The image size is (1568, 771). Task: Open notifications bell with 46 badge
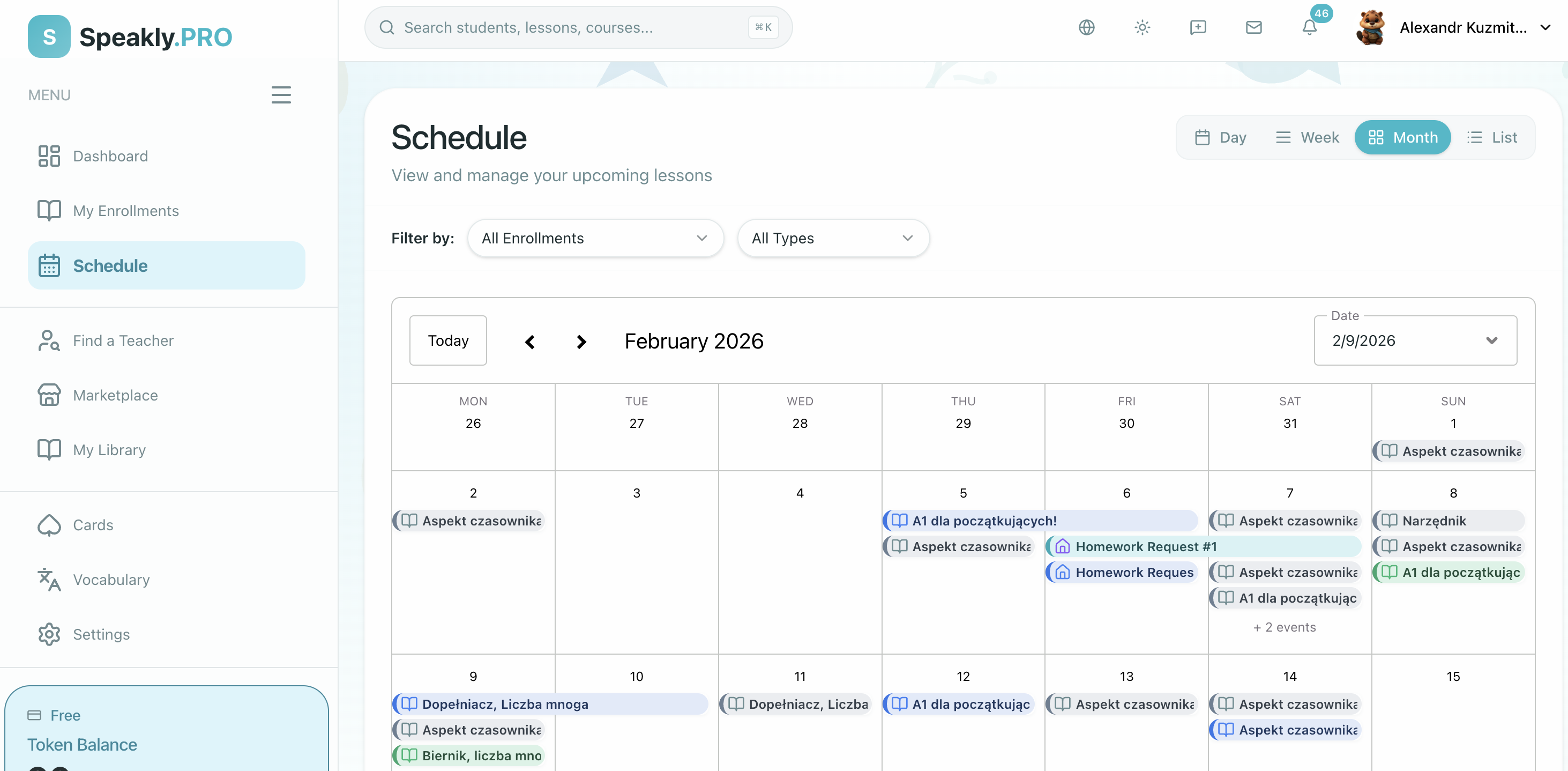pyautogui.click(x=1309, y=27)
